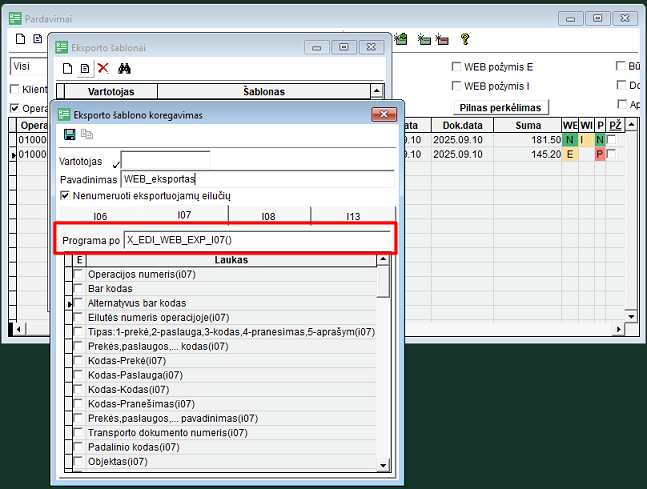Check the export box for Padalinio kodas(i07)
This screenshot has height=489, width=647.
click(x=78, y=447)
